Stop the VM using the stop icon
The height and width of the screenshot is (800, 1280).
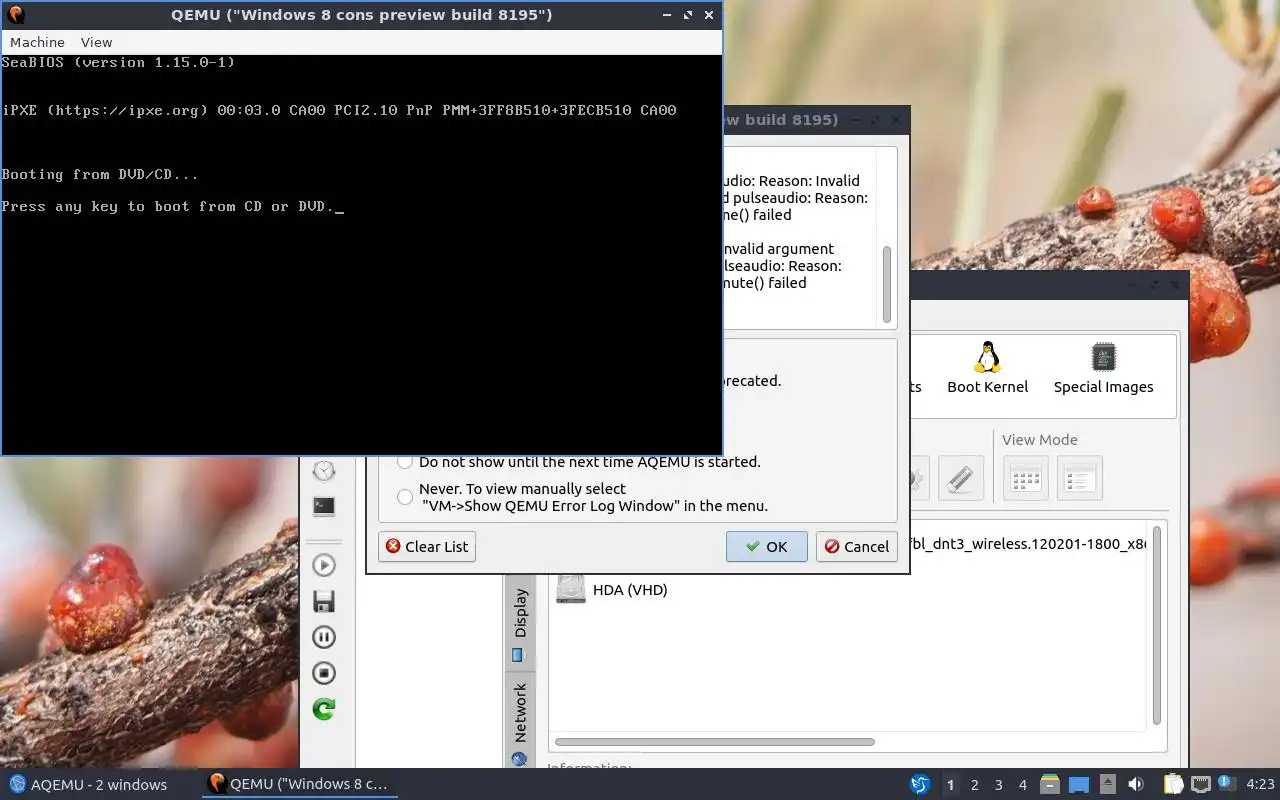(324, 673)
